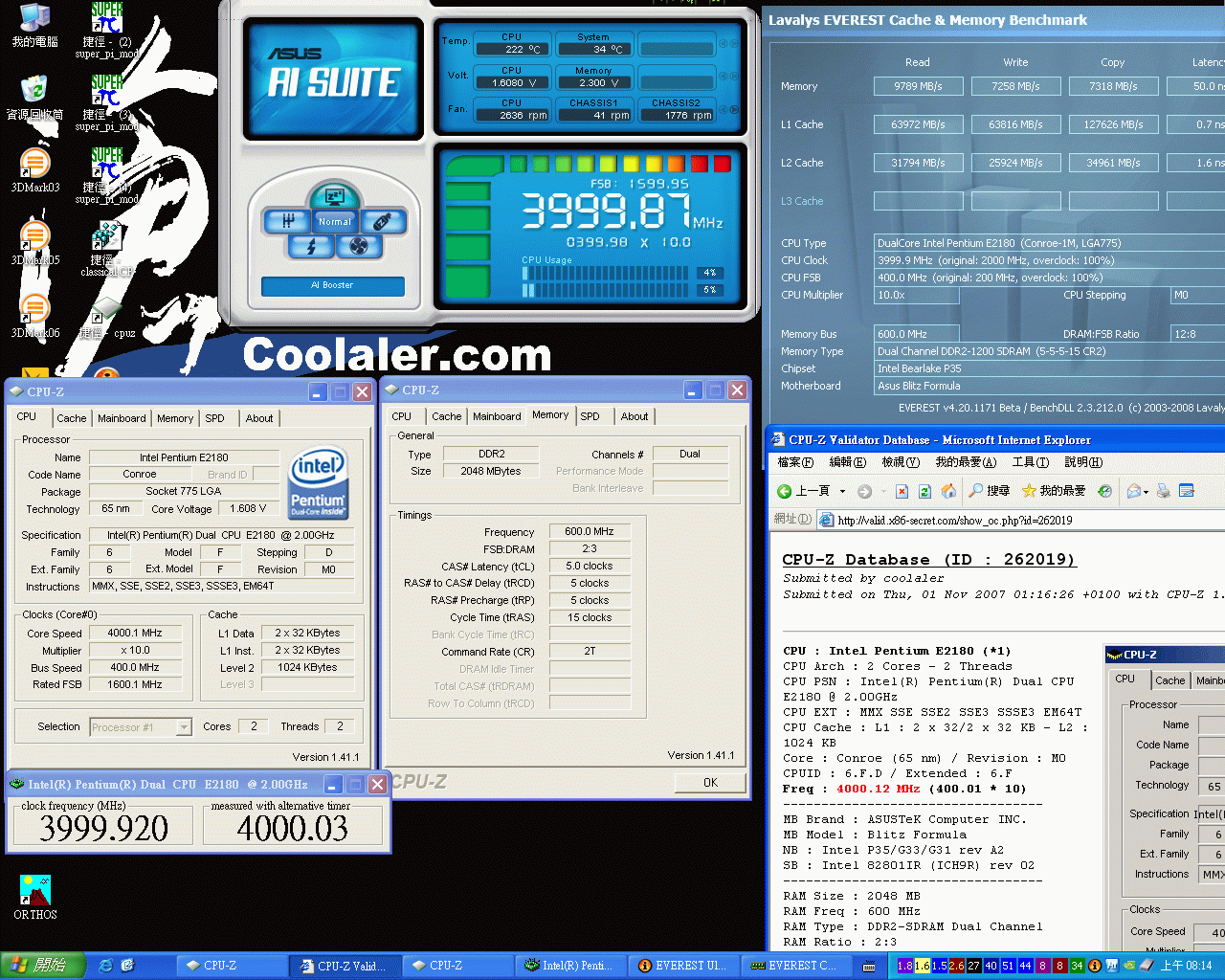The height and width of the screenshot is (980, 1225).
Task: Click the L1 Cache Write 63816 MB/s value
Action: (1016, 124)
